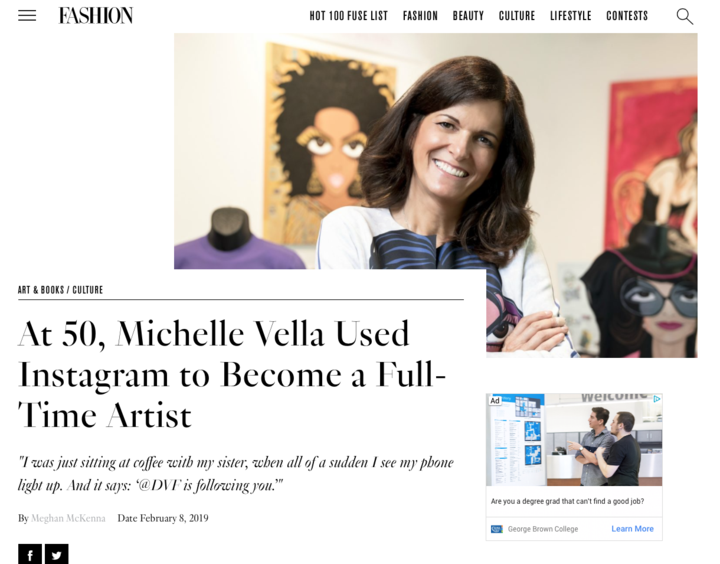This screenshot has height=564, width=720.
Task: Share article via Twitter icon
Action: [57, 554]
